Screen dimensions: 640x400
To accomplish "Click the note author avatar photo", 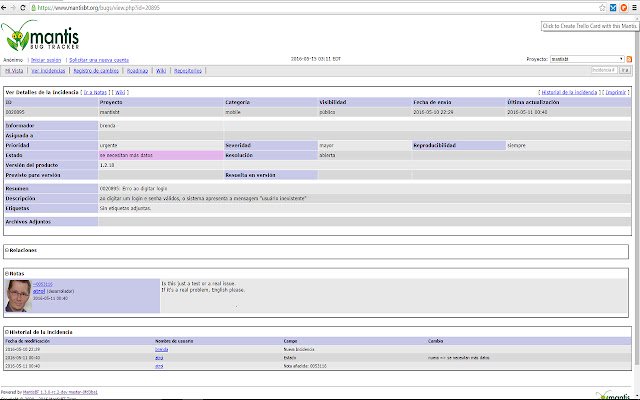I will point(18,296).
